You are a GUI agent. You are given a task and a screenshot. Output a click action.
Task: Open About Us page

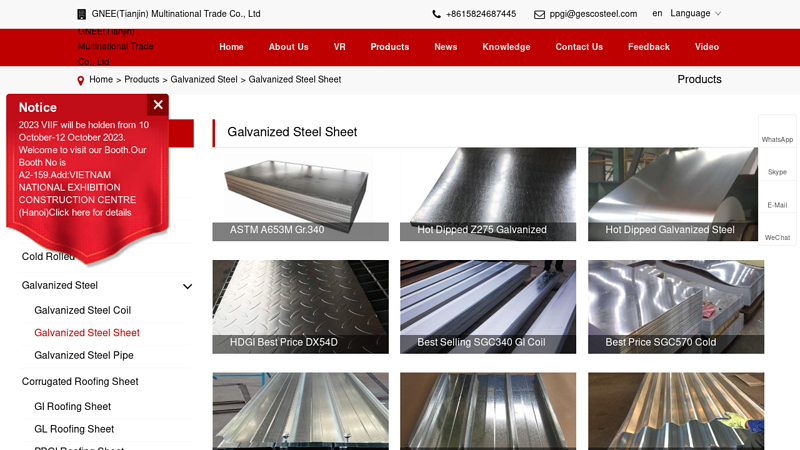(x=288, y=47)
